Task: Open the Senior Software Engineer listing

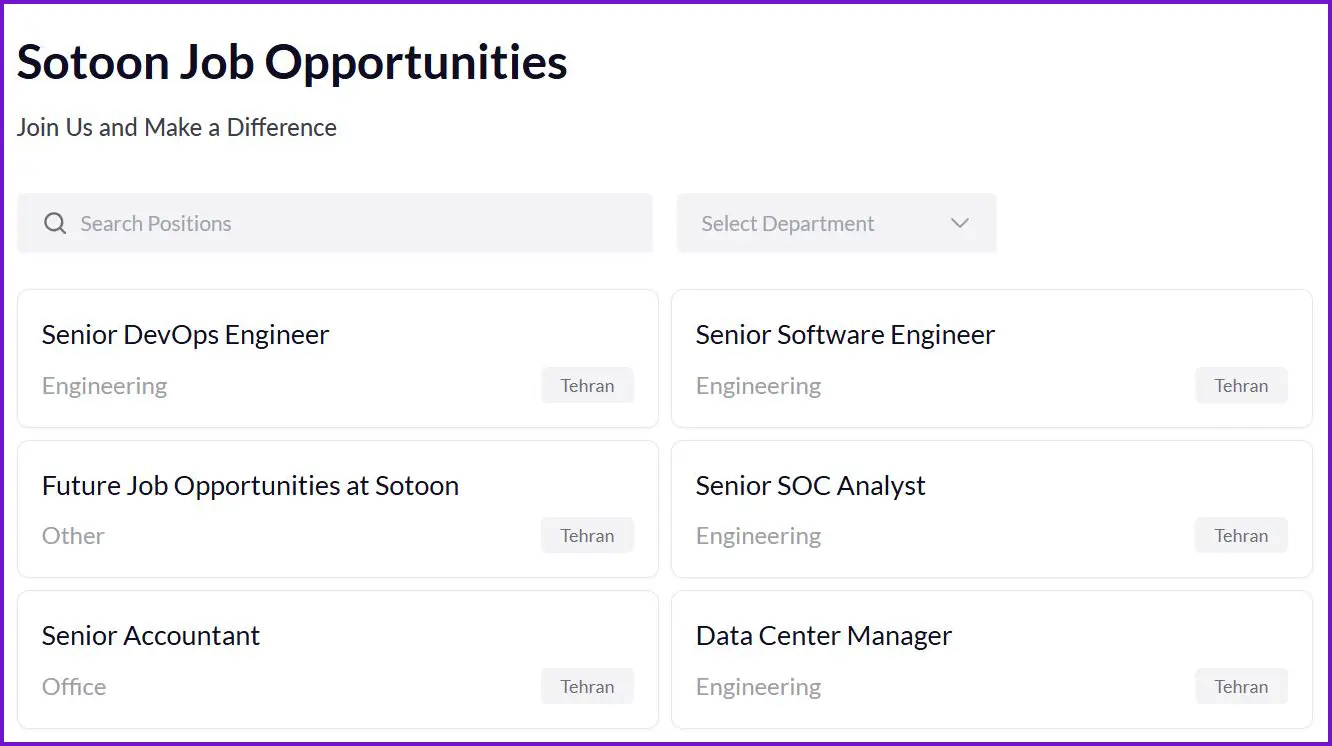Action: pyautogui.click(x=845, y=335)
